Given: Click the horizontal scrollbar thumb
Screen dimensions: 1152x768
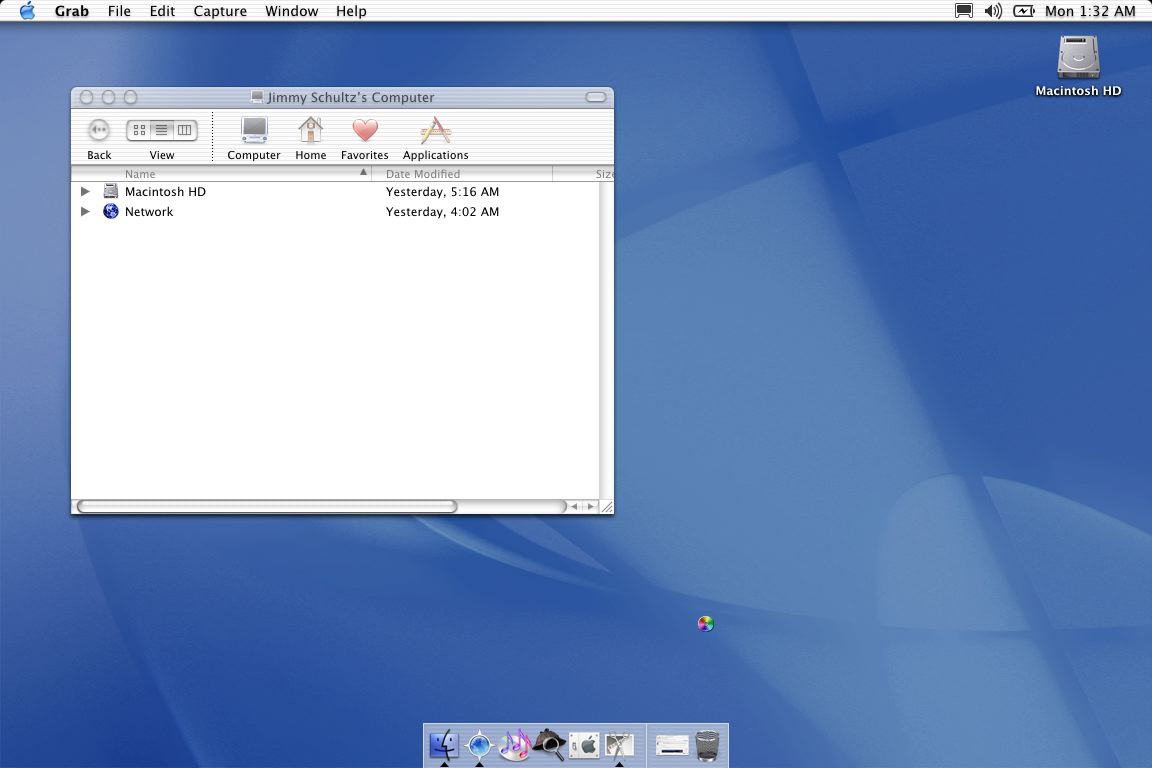Looking at the screenshot, I should 267,506.
